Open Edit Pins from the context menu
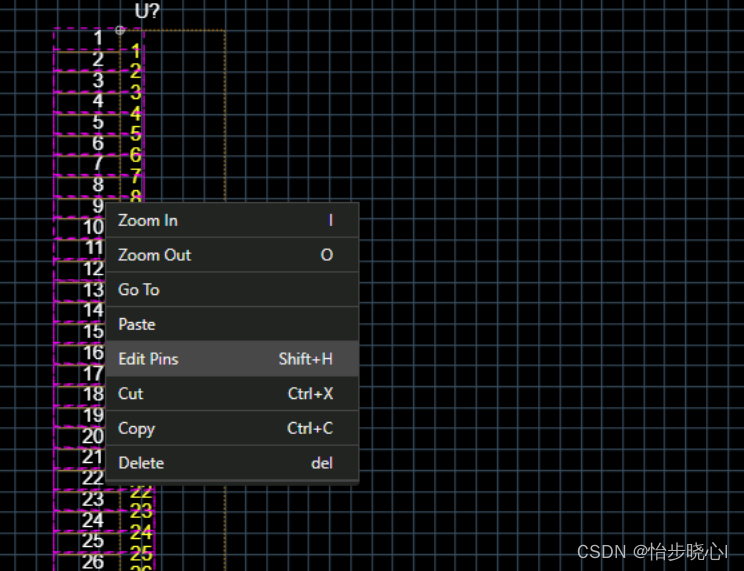Image resolution: width=744 pixels, height=571 pixels. click(x=148, y=359)
